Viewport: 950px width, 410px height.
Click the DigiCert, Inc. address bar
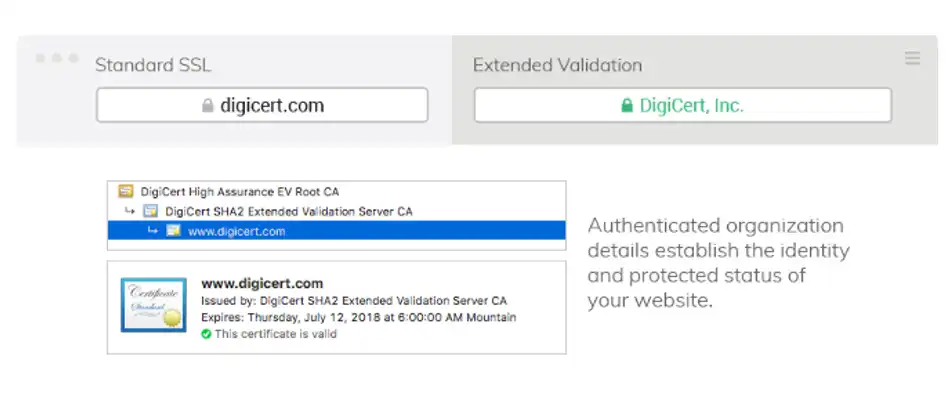(x=683, y=105)
